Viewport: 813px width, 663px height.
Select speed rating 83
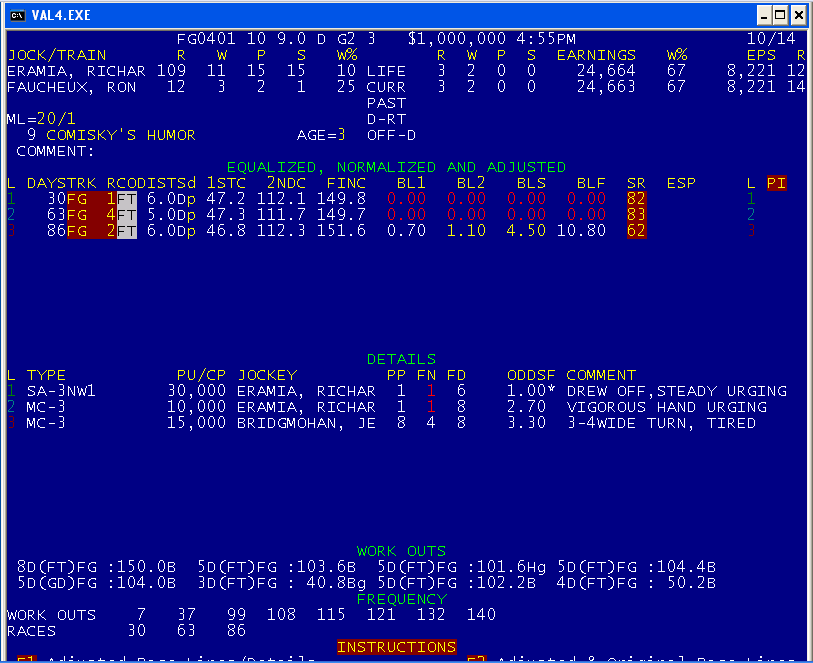point(636,215)
